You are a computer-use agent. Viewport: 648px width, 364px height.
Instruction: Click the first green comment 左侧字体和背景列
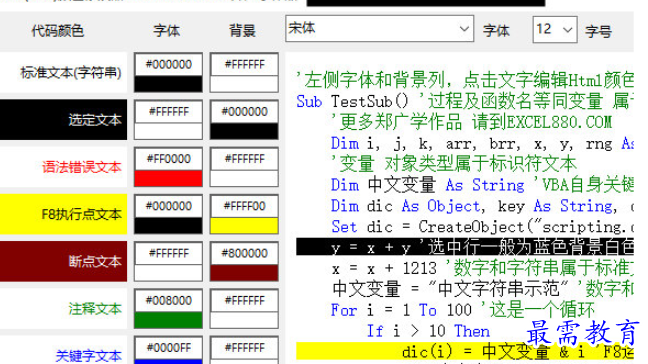(465, 80)
